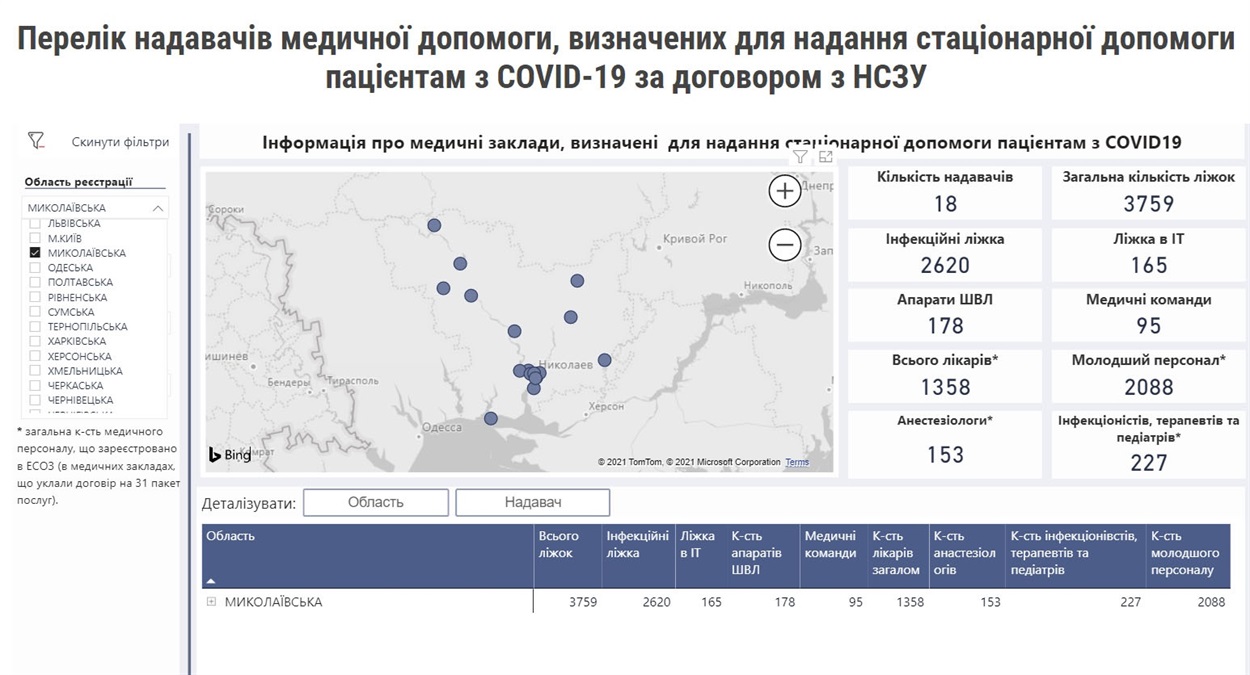The height and width of the screenshot is (675, 1250).
Task: Click the Николаев city label on map
Action: (565, 365)
